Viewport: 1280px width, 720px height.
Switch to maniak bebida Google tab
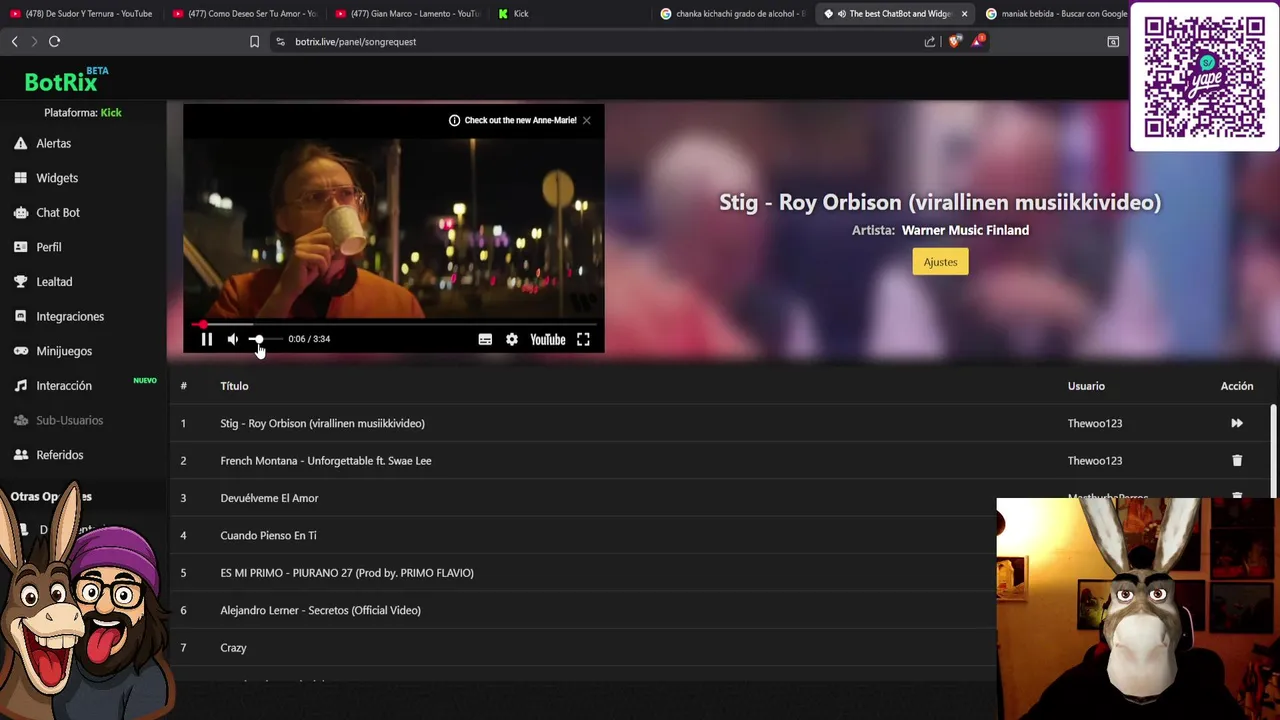pyautogui.click(x=1056, y=14)
